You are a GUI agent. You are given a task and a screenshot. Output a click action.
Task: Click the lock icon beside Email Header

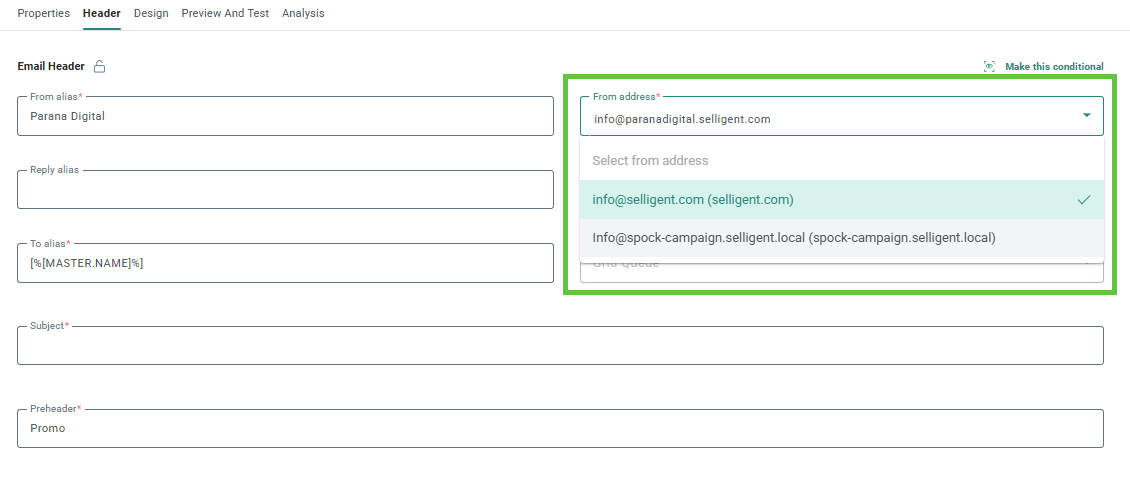pyautogui.click(x=99, y=67)
